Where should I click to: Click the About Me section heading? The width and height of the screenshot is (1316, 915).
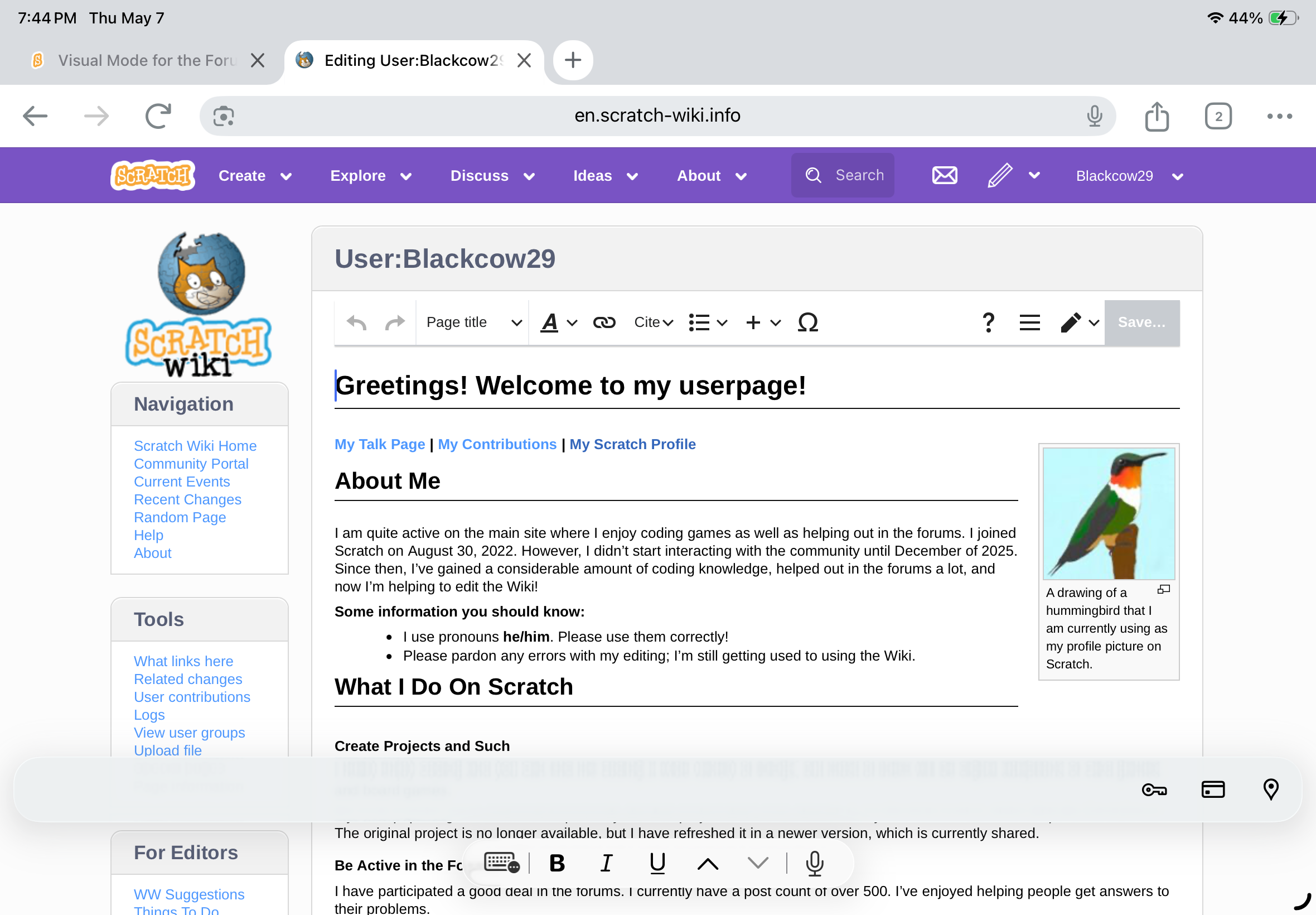pyautogui.click(x=388, y=481)
